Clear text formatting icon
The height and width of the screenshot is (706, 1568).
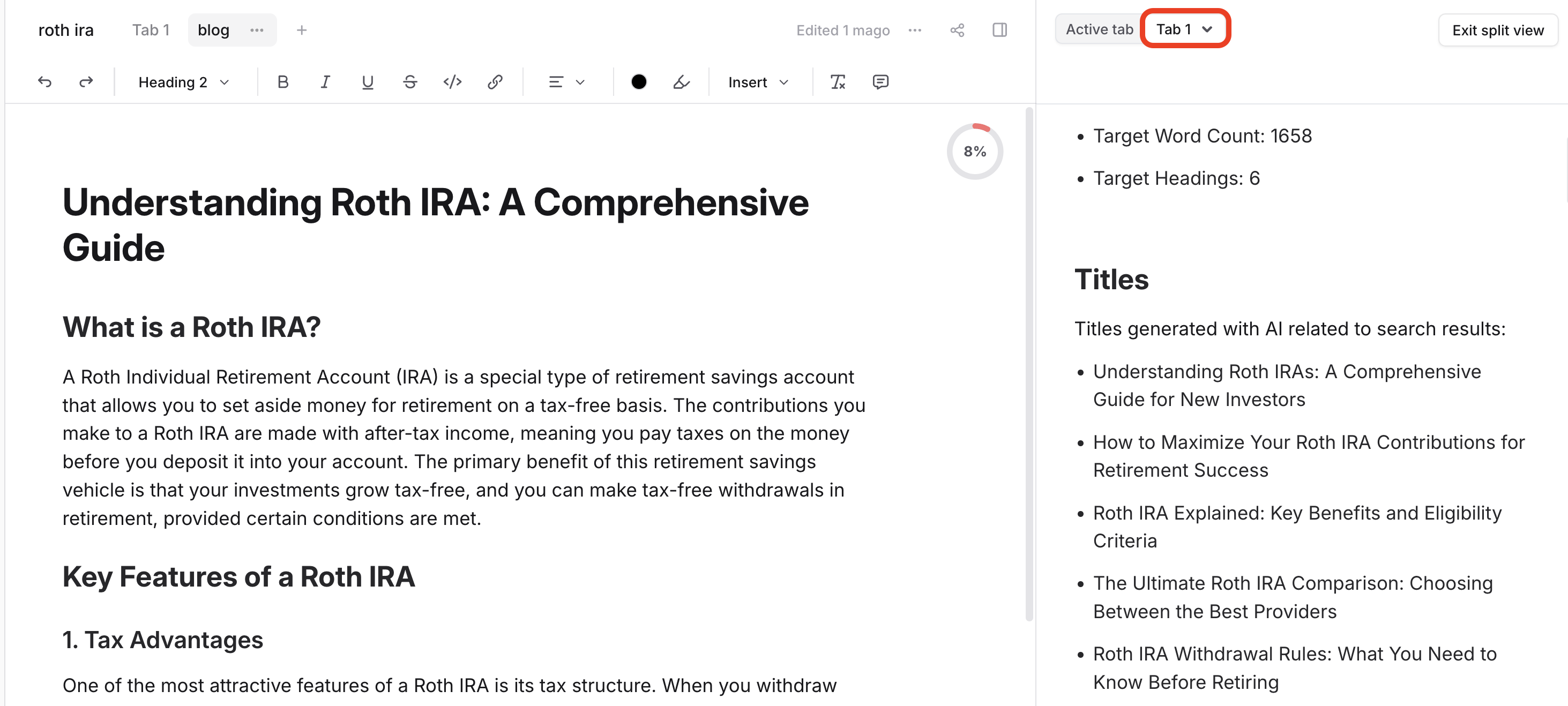tap(838, 82)
